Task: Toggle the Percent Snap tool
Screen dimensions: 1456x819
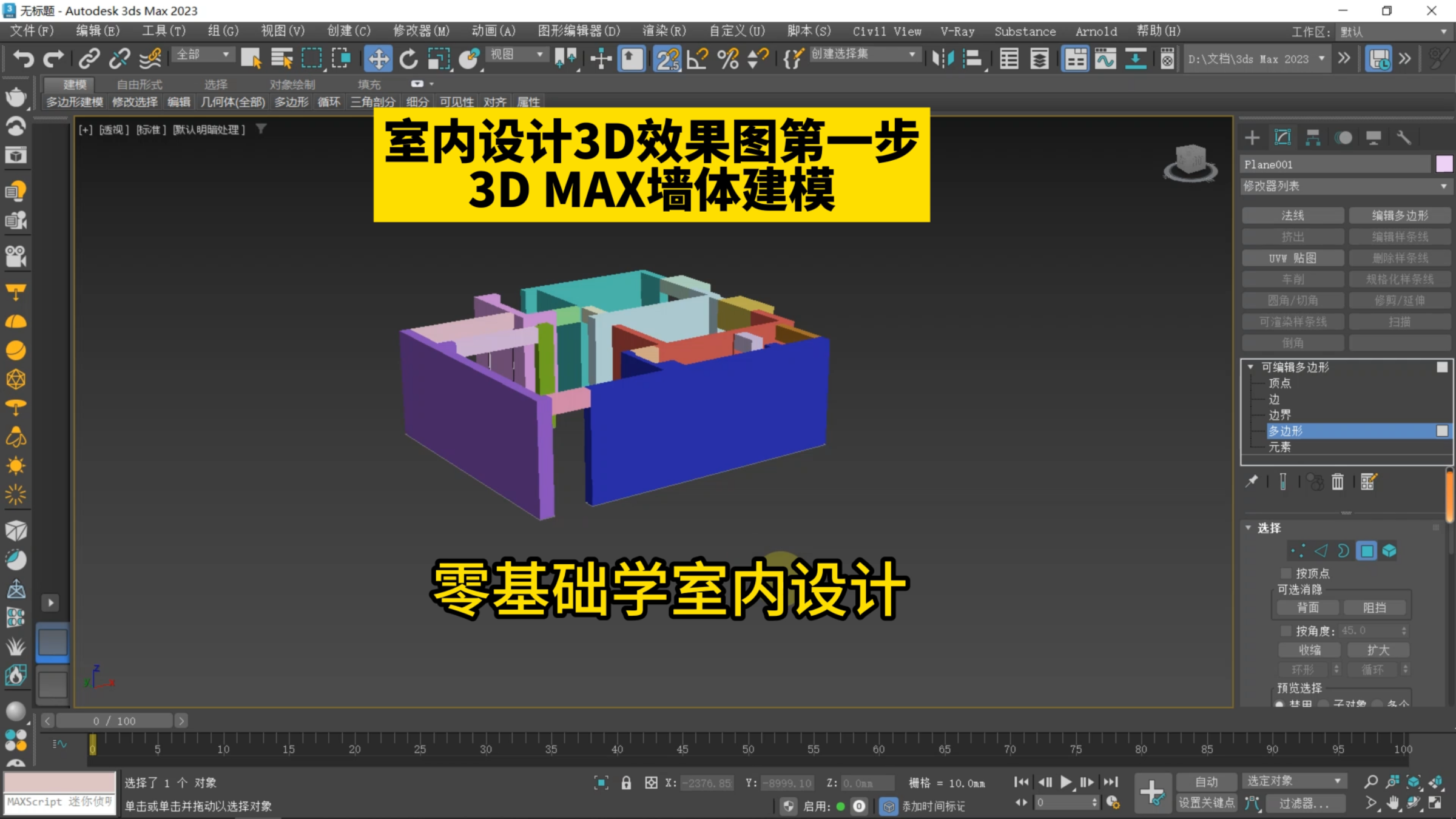Action: (x=728, y=59)
